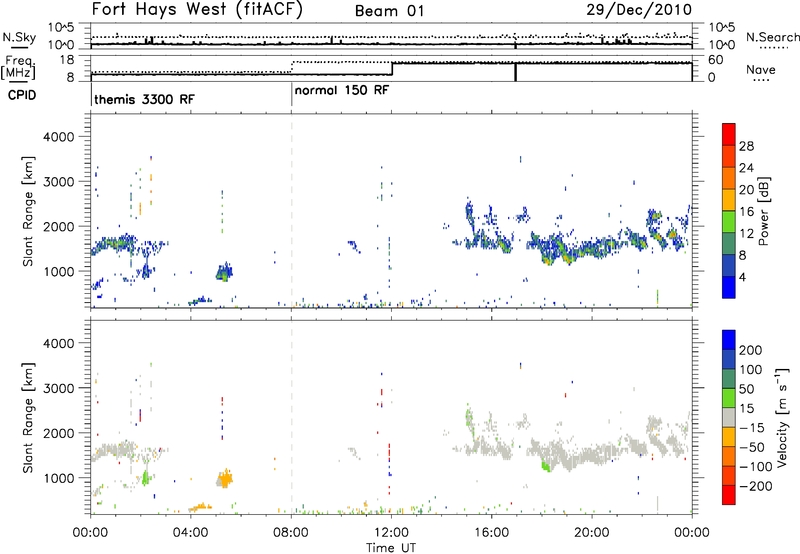Click the 'N.Sky' legend label
Screen dimensions: 800x554
[x=19, y=37]
